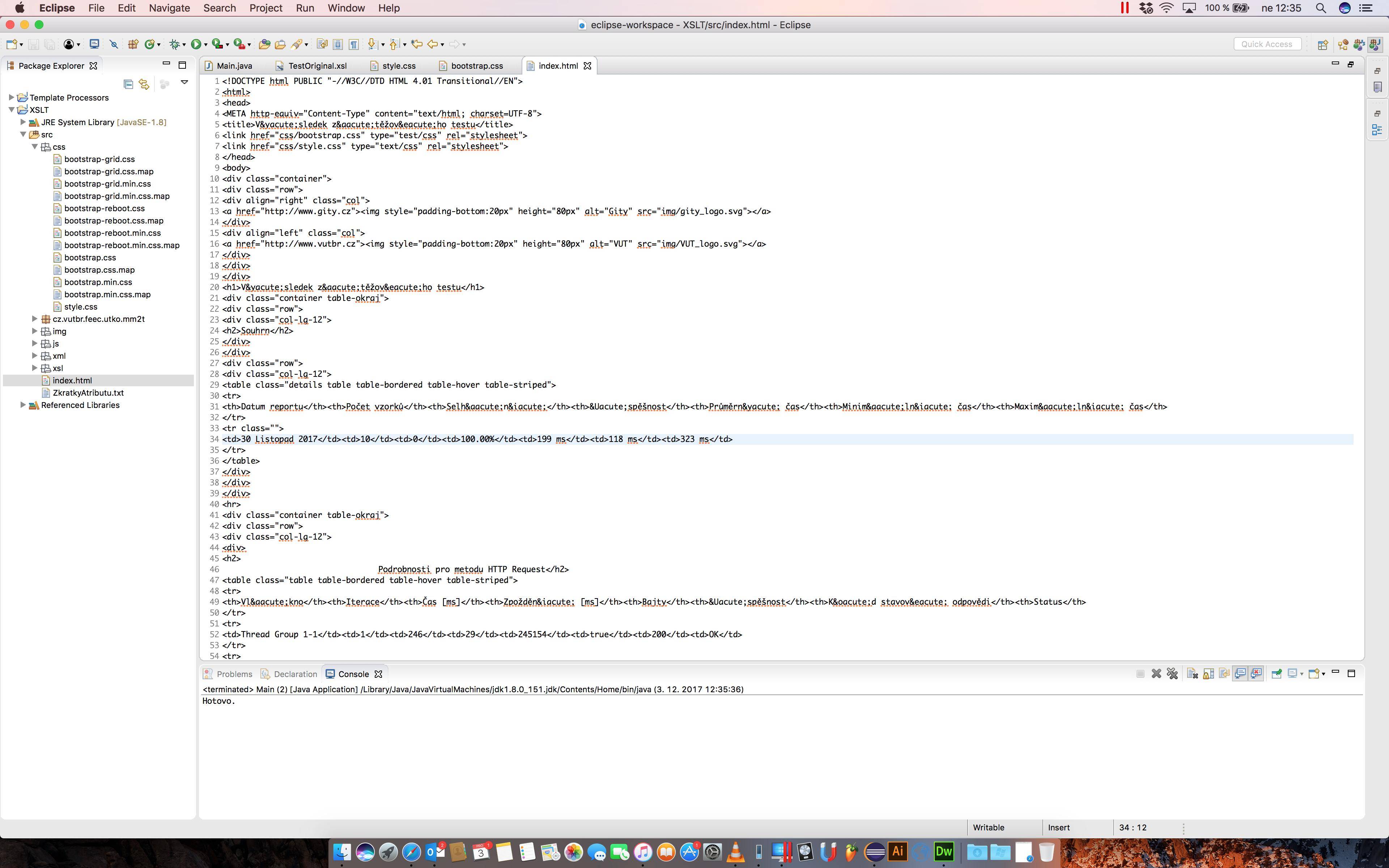Toggle Scroll Lock in Console toolbar
The width and height of the screenshot is (1389, 868).
coord(1208,673)
